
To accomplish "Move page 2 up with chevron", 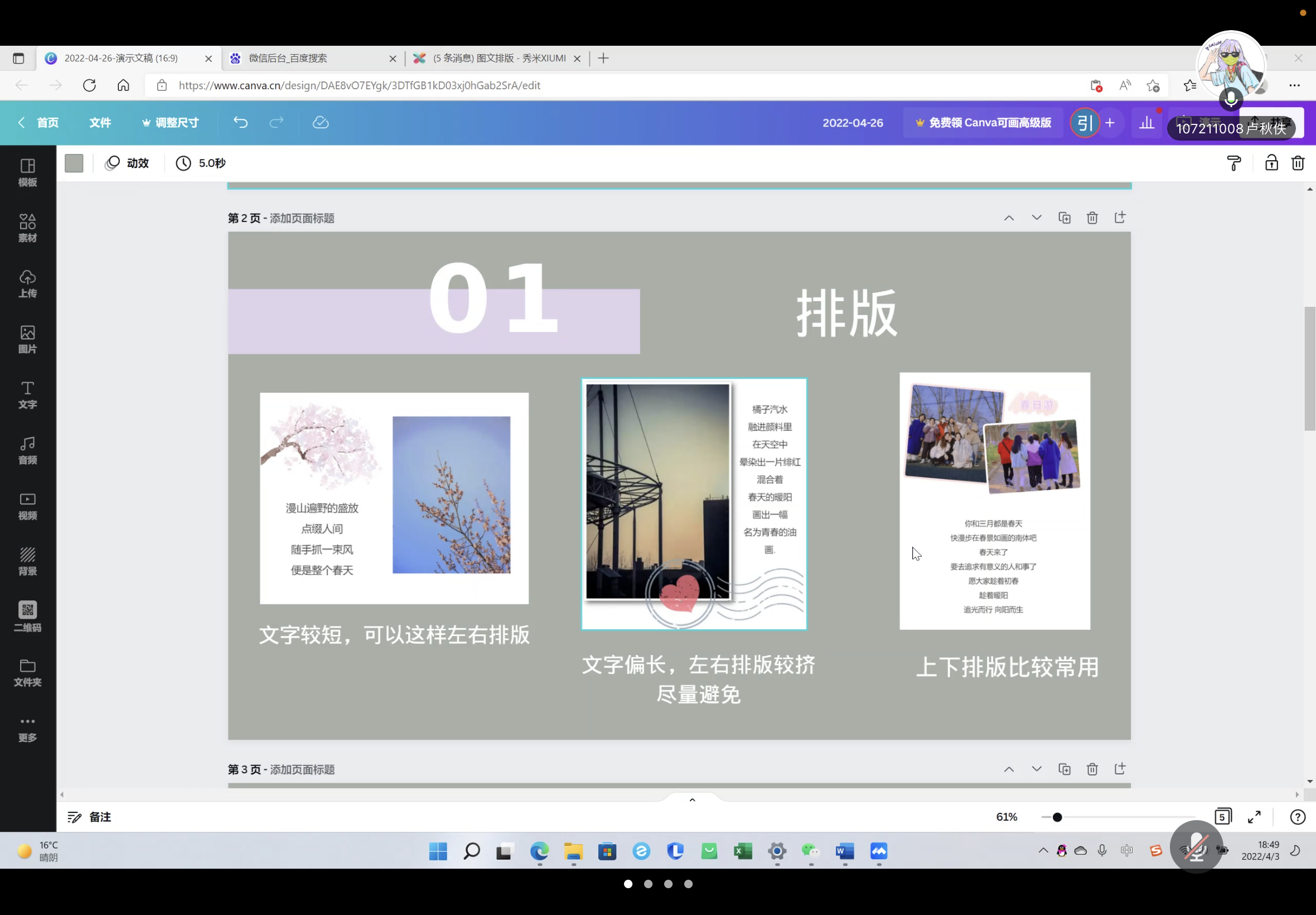I will pos(1008,218).
